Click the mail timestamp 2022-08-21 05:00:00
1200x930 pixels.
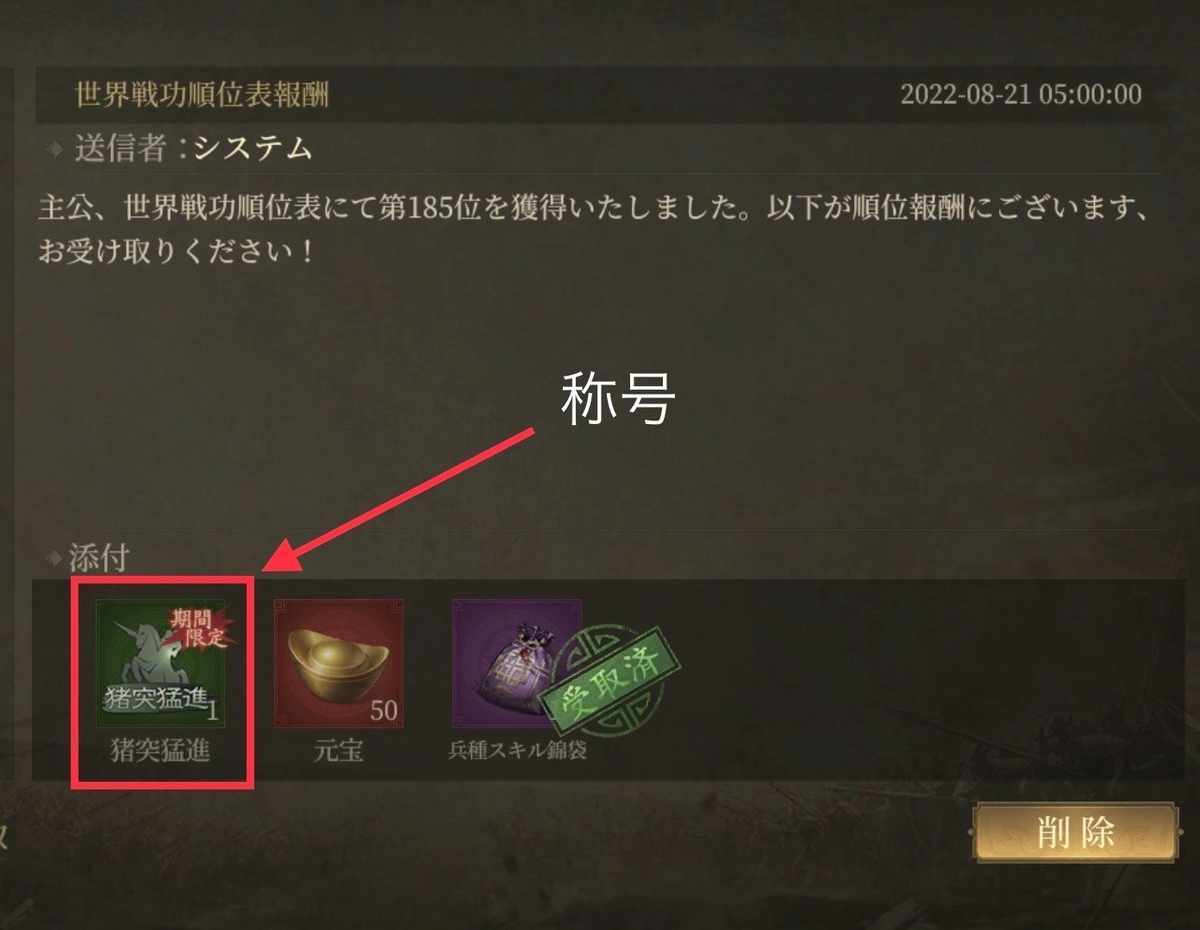1021,95
